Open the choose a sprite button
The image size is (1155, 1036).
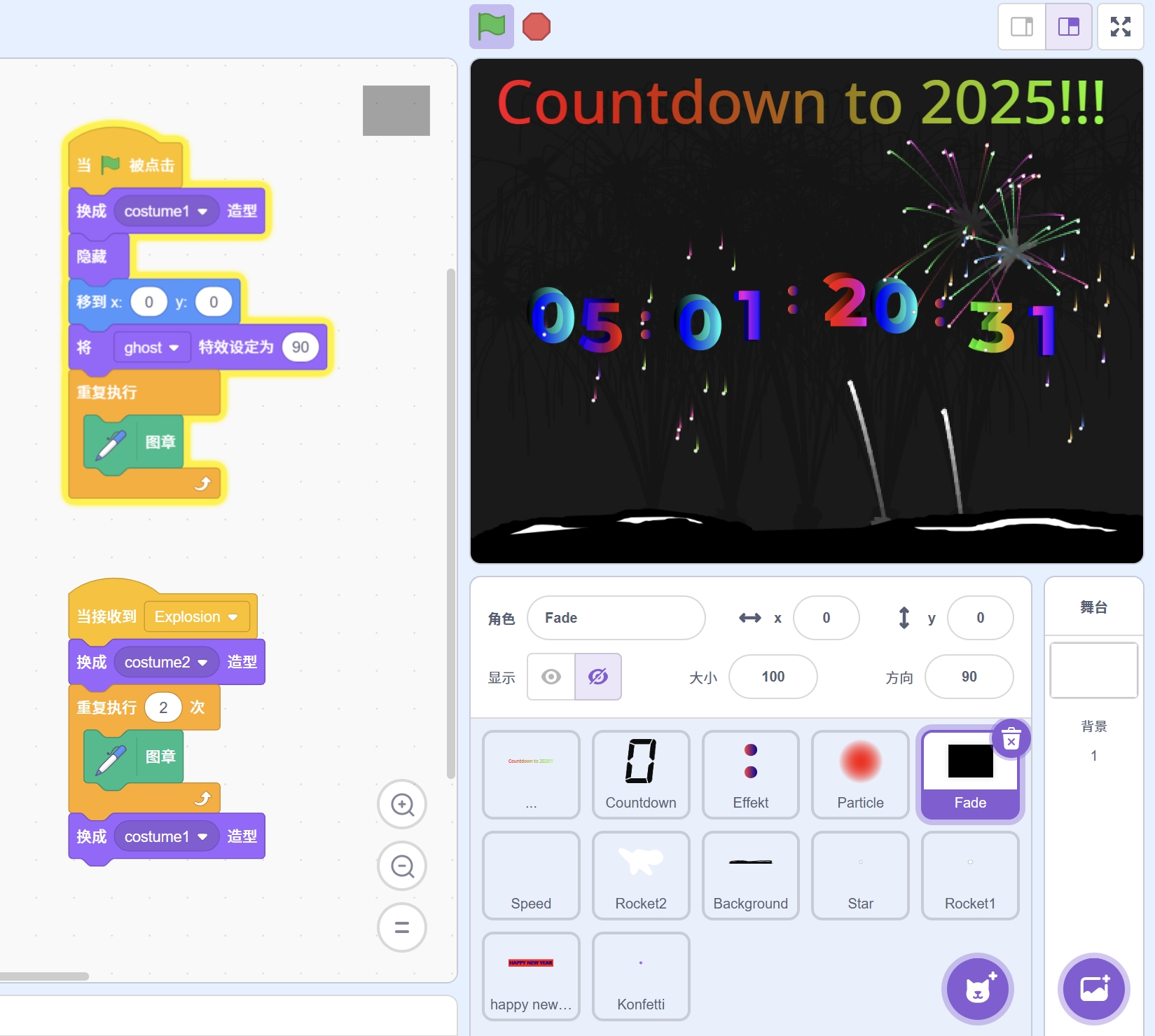(x=977, y=988)
